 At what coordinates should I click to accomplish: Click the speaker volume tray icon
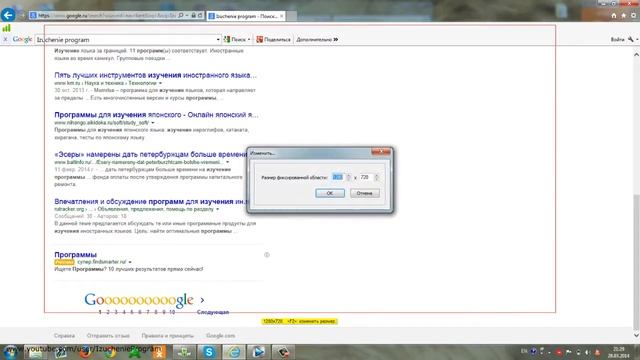click(x=587, y=352)
